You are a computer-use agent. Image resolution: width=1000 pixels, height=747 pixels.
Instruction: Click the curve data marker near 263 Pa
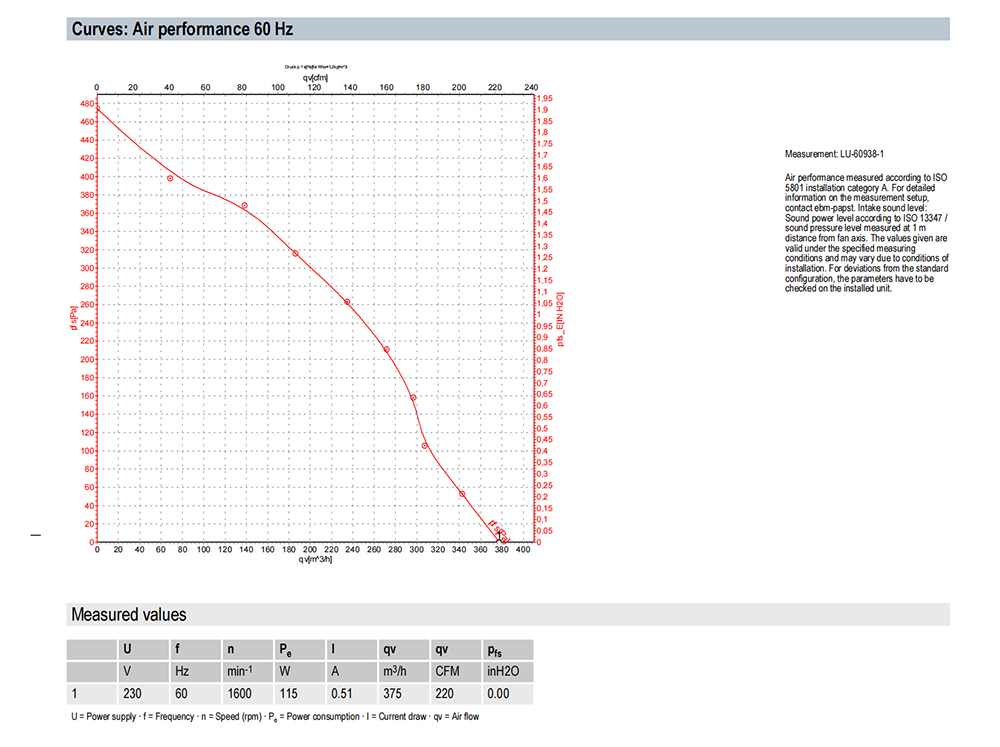coord(347,302)
